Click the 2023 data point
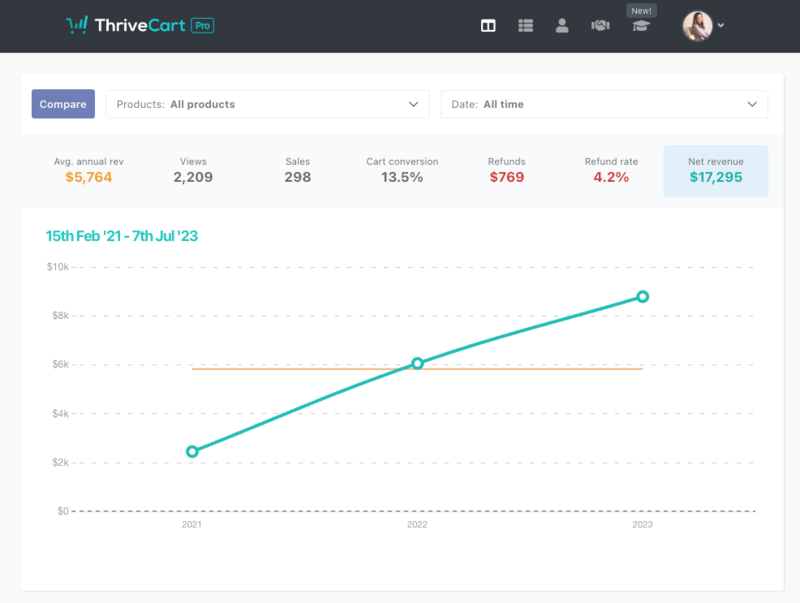 [643, 296]
